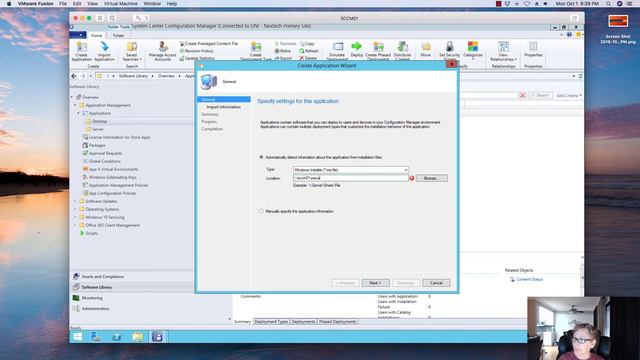Click the Browse button
Viewport: 640px width, 360px height.
(x=431, y=178)
